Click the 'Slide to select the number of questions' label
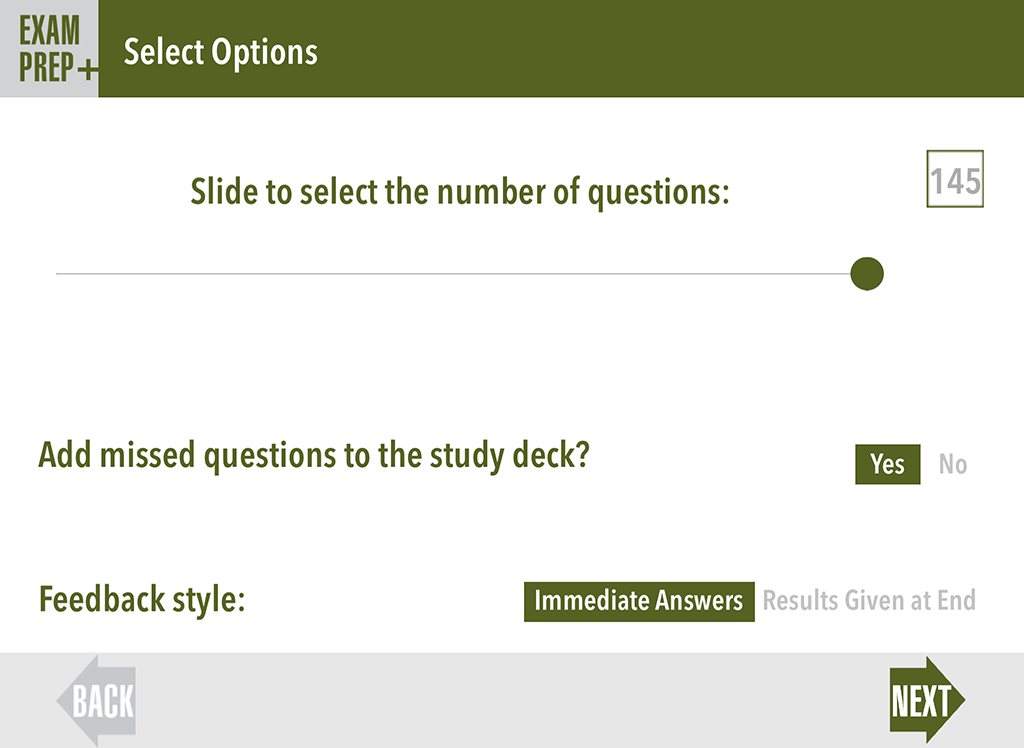Image resolution: width=1024 pixels, height=748 pixels. coord(460,191)
